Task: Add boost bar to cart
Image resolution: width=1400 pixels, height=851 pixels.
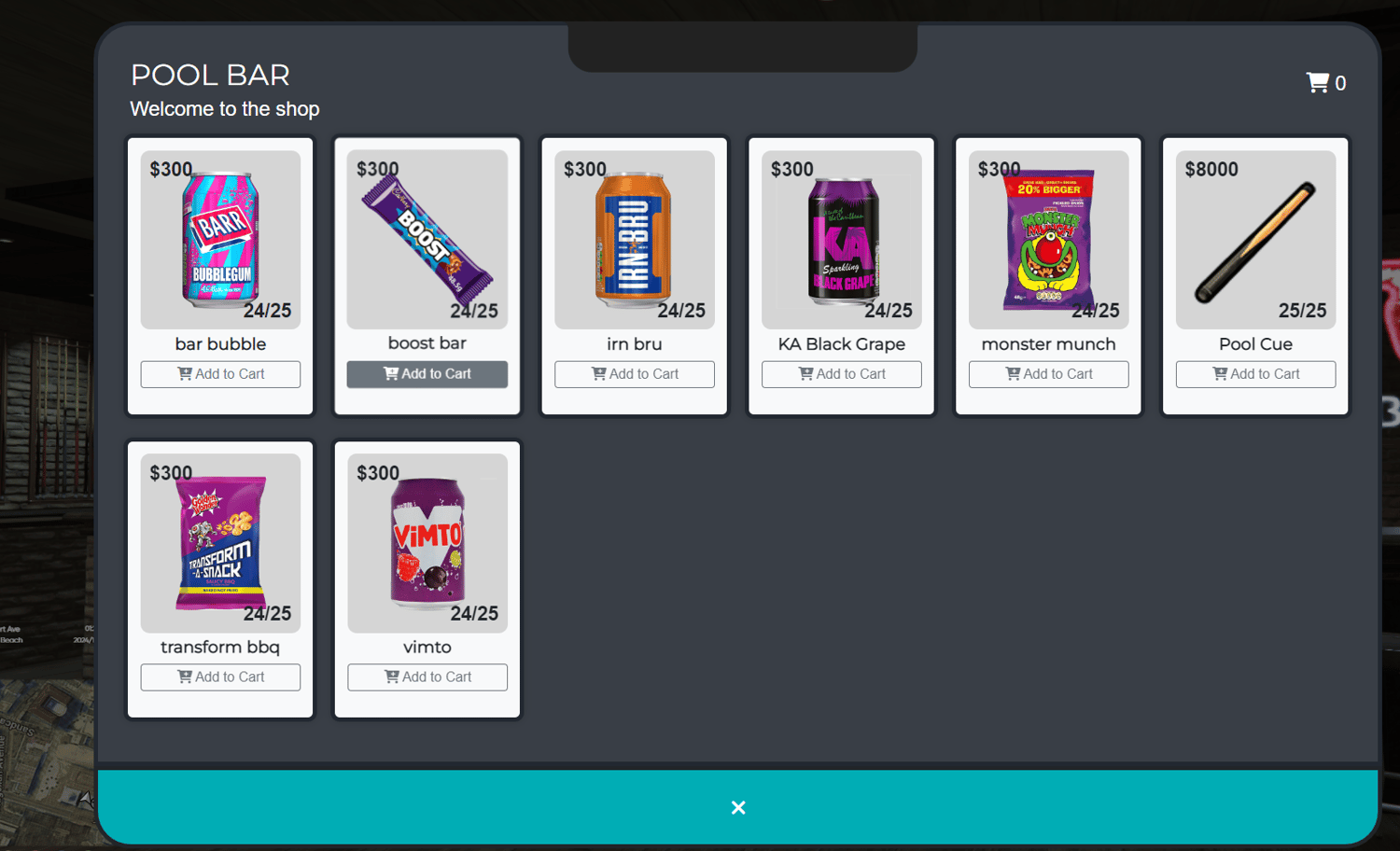Action: (427, 374)
